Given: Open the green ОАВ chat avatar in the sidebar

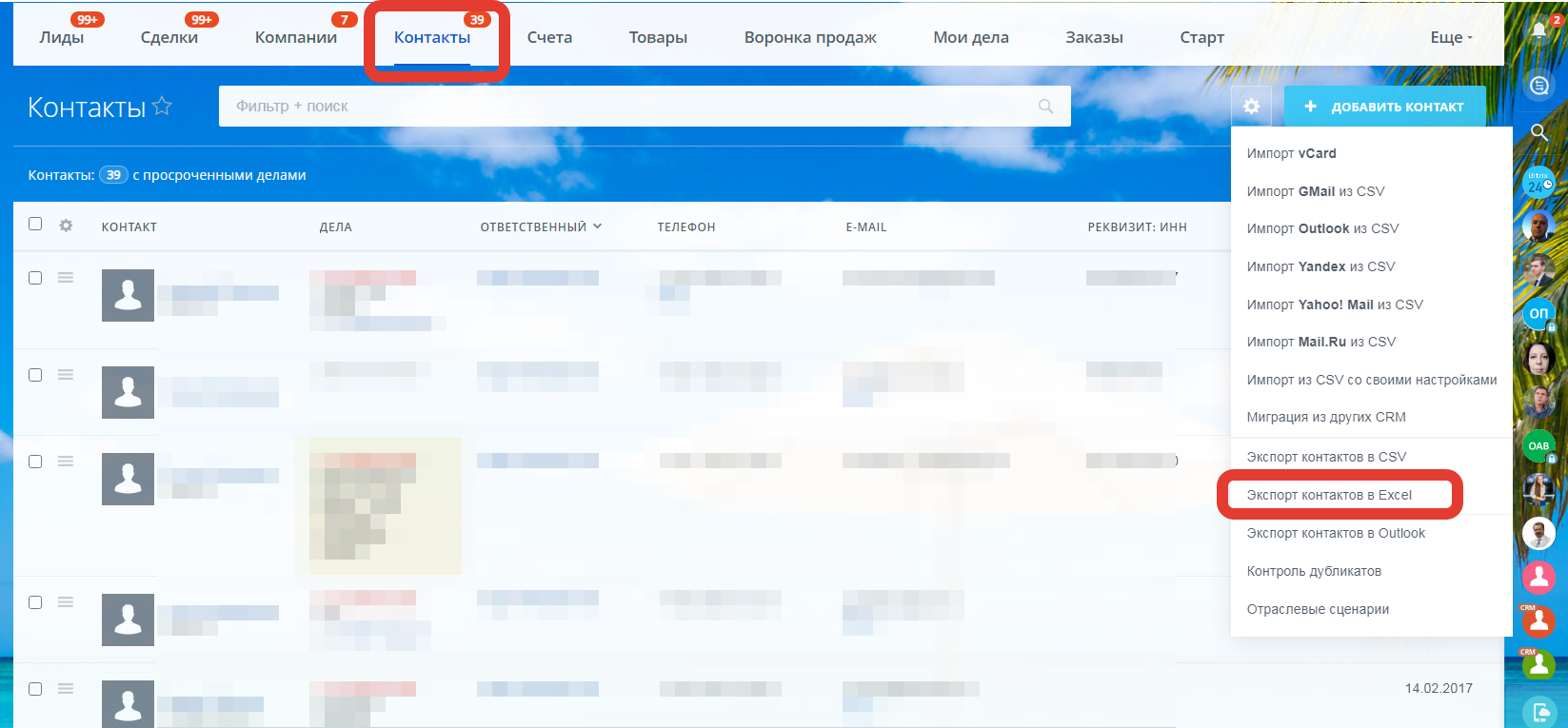Looking at the screenshot, I should [1538, 445].
